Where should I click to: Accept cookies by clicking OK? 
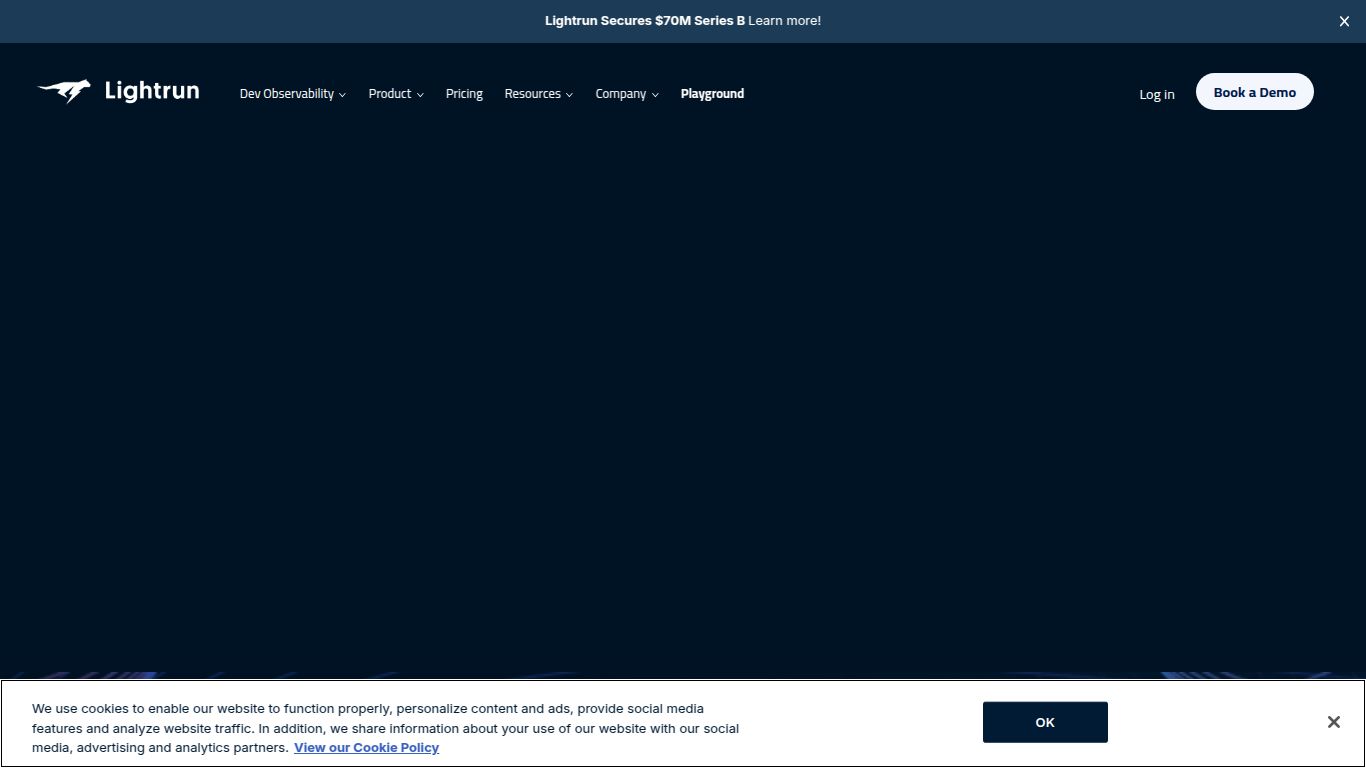click(x=1044, y=721)
